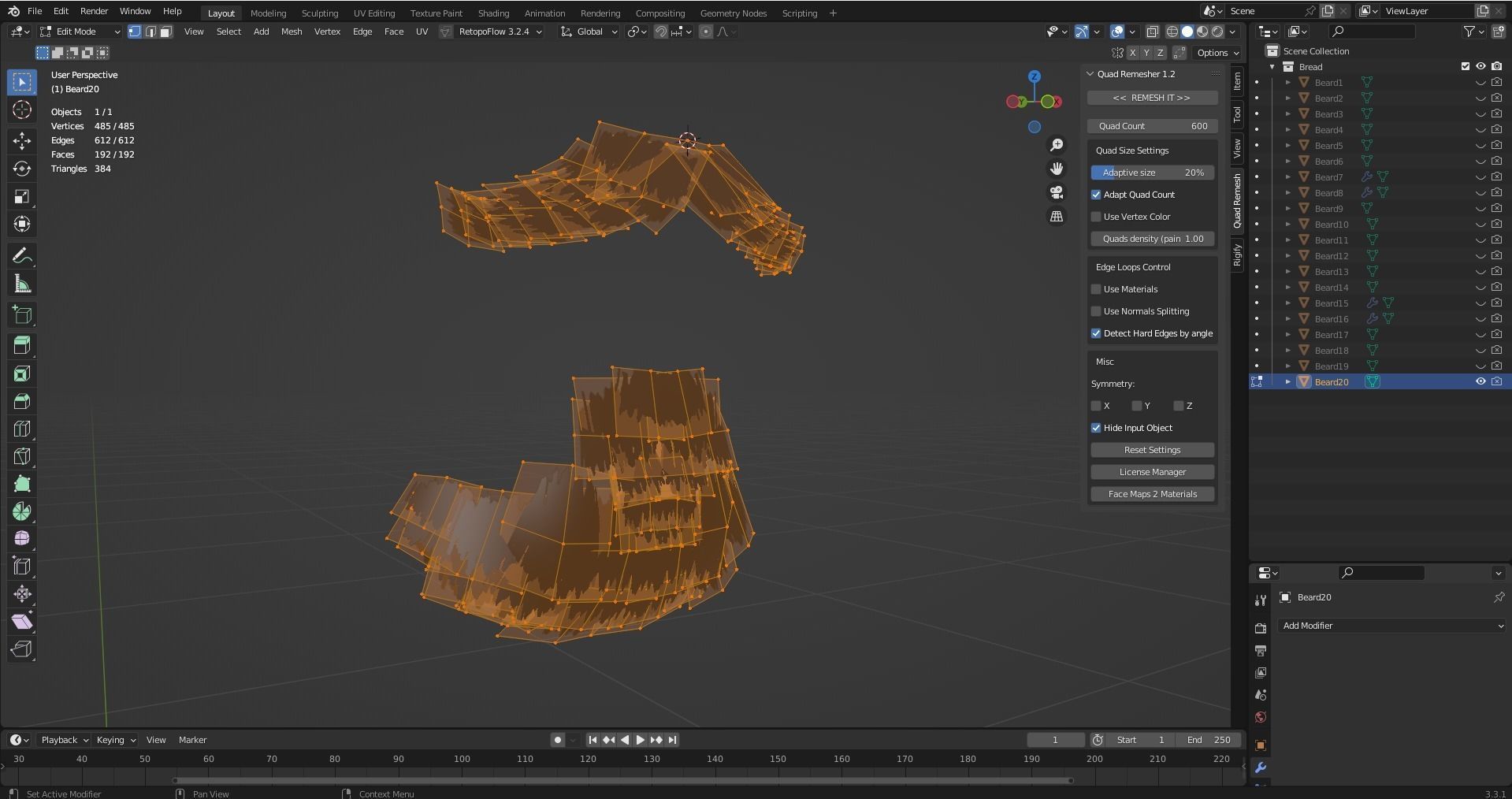Open the Keying dropdown
This screenshot has height=799, width=1512.
tap(116, 740)
